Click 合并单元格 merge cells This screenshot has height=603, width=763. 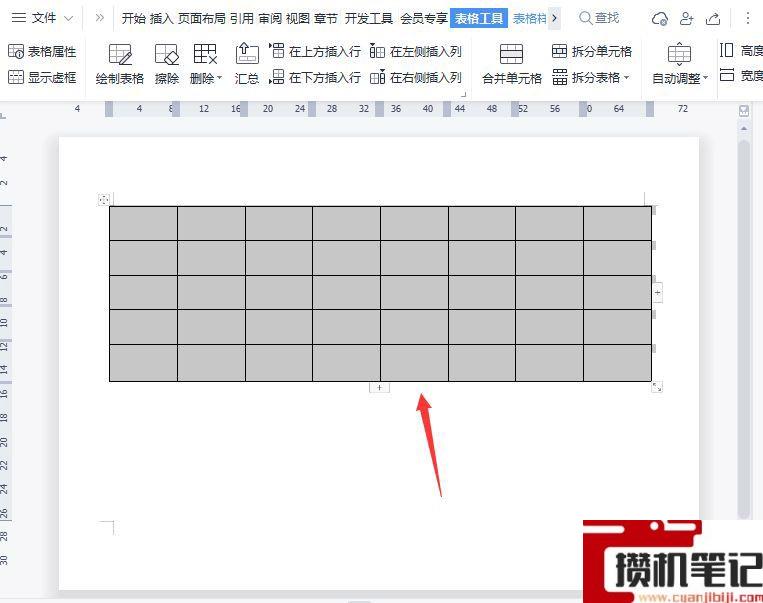511,64
